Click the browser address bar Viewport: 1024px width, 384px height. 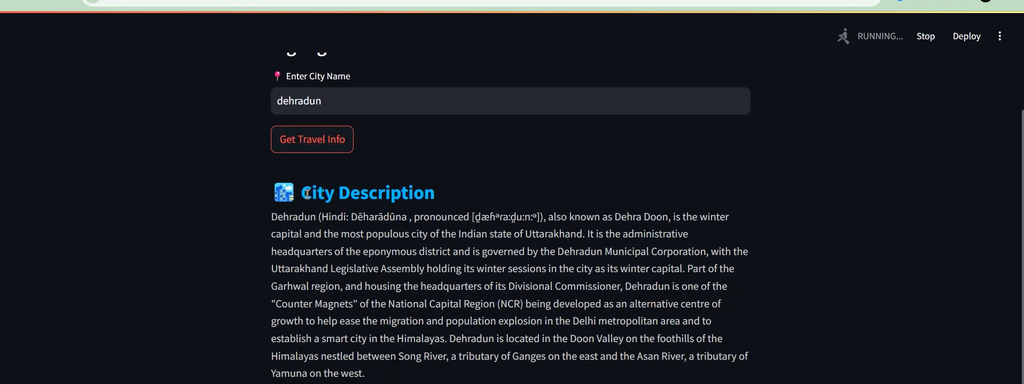point(482,3)
